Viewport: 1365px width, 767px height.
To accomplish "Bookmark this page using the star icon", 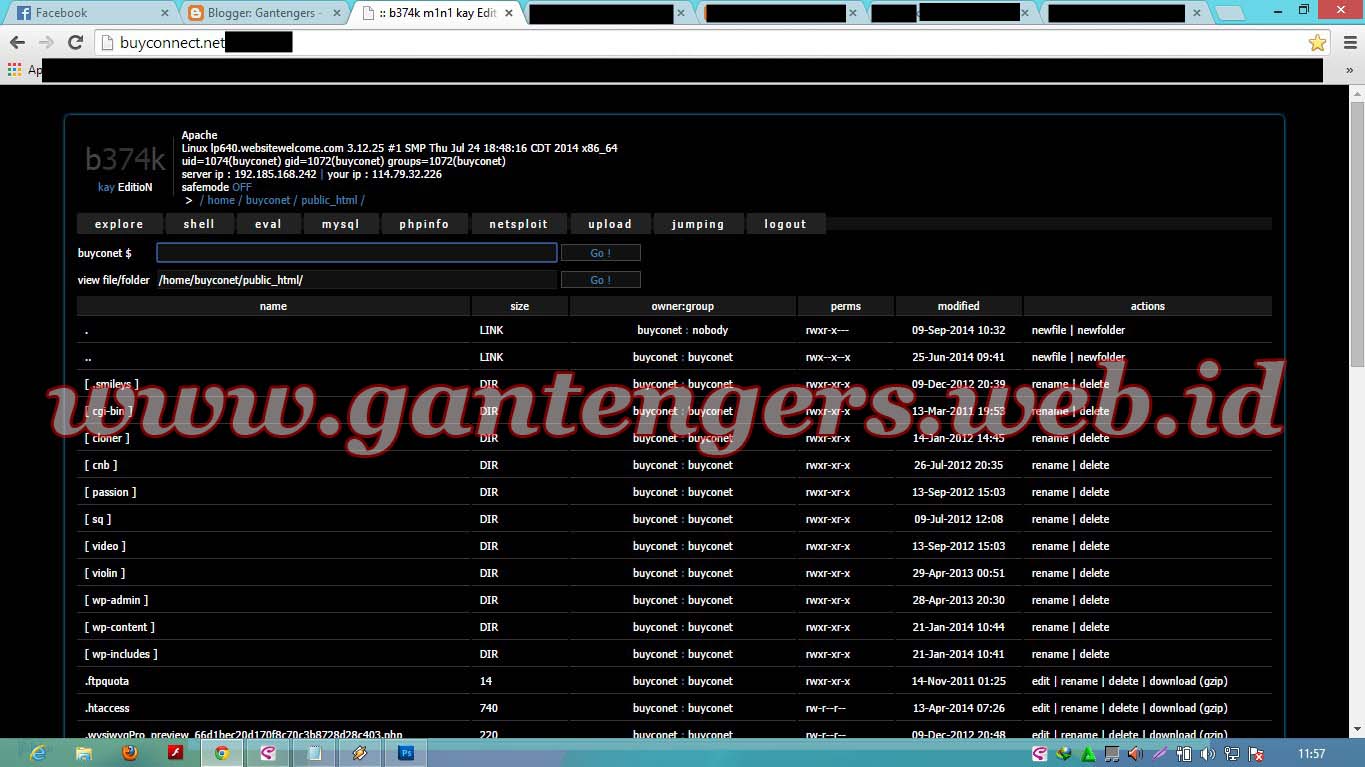I will [1318, 42].
